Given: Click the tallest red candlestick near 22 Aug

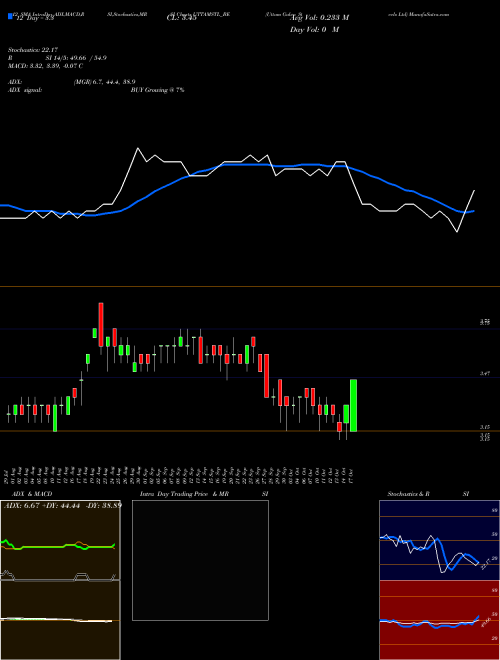Looking at the screenshot, I should pyautogui.click(x=101, y=325).
